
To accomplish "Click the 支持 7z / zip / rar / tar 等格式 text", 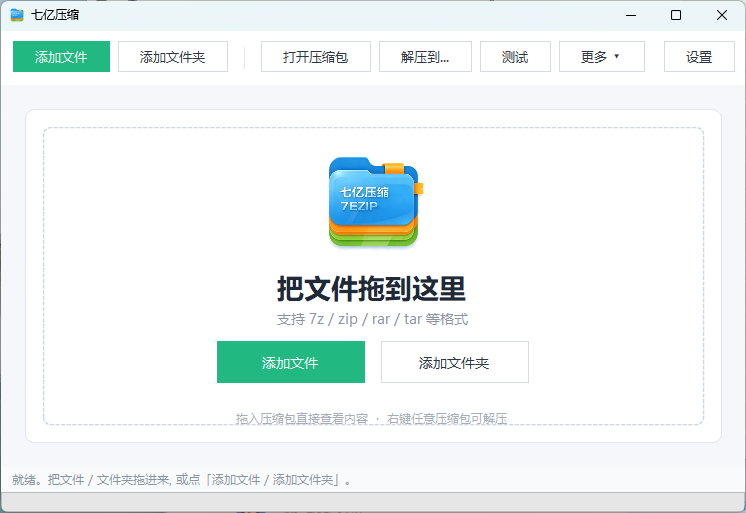I will tap(373, 319).
